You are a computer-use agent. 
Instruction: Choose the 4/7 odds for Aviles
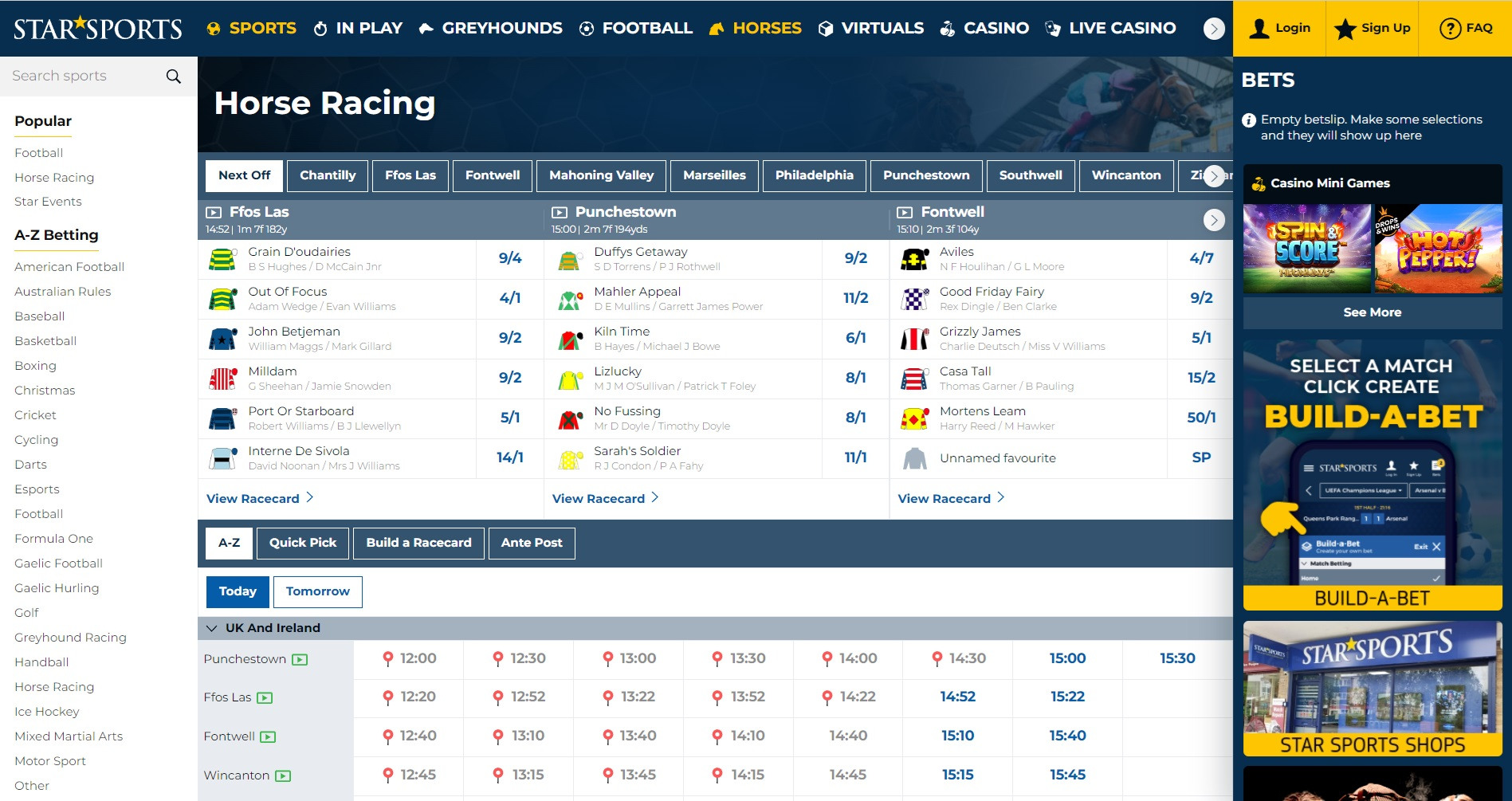pyautogui.click(x=1200, y=258)
